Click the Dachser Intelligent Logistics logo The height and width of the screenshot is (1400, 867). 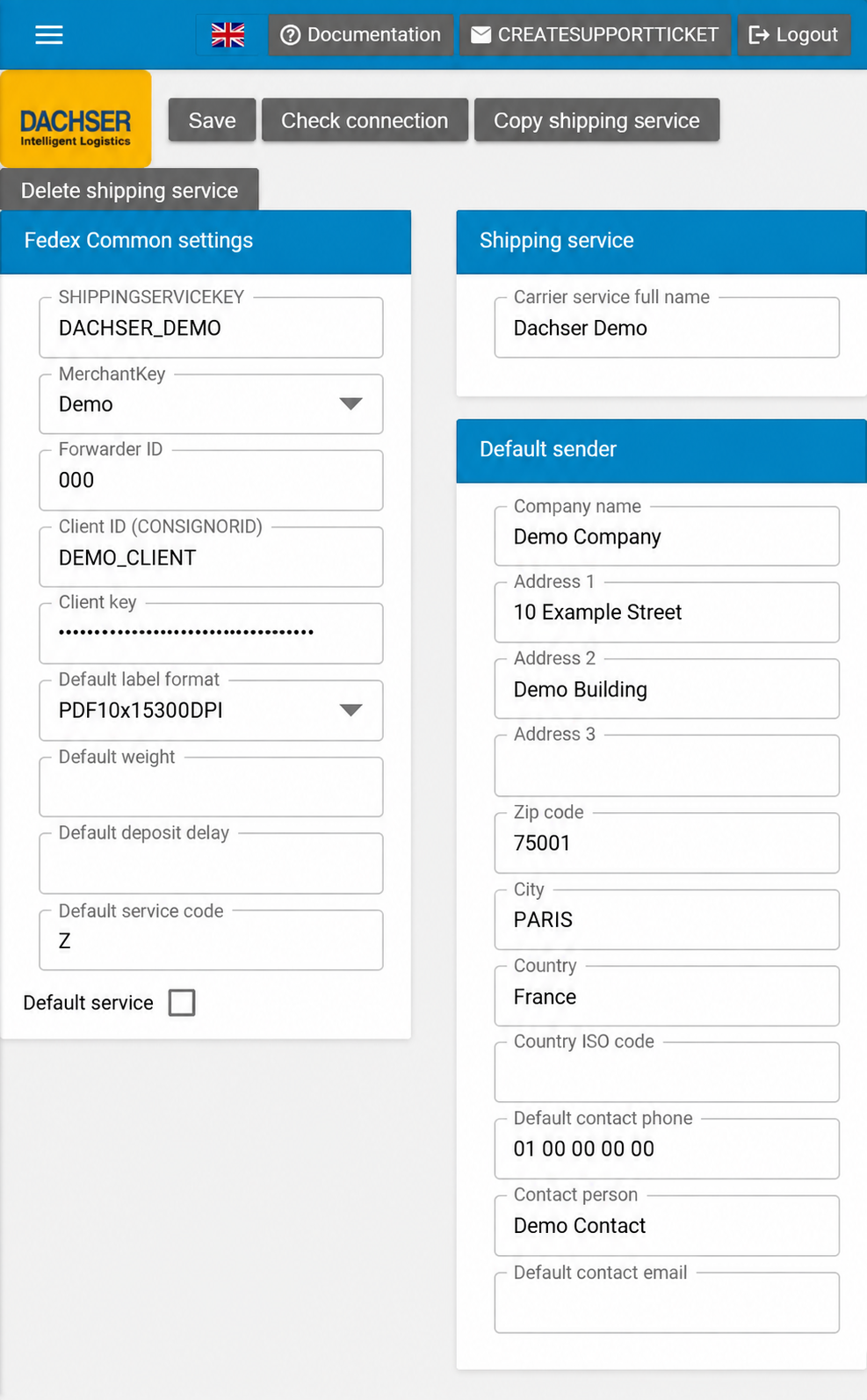pos(76,120)
